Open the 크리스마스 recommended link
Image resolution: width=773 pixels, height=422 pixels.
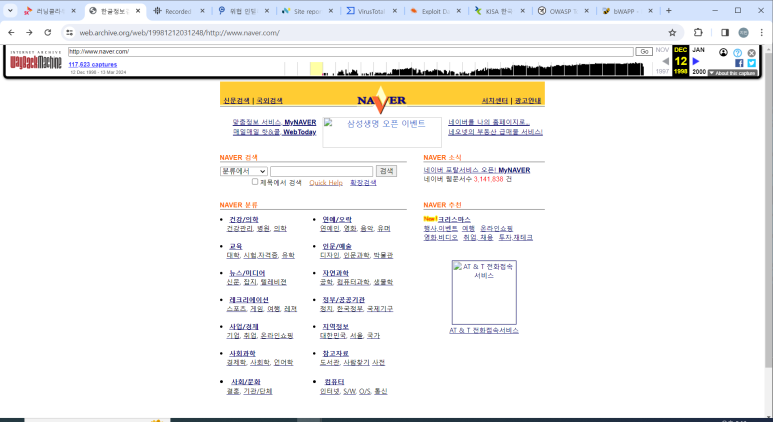pos(454,219)
